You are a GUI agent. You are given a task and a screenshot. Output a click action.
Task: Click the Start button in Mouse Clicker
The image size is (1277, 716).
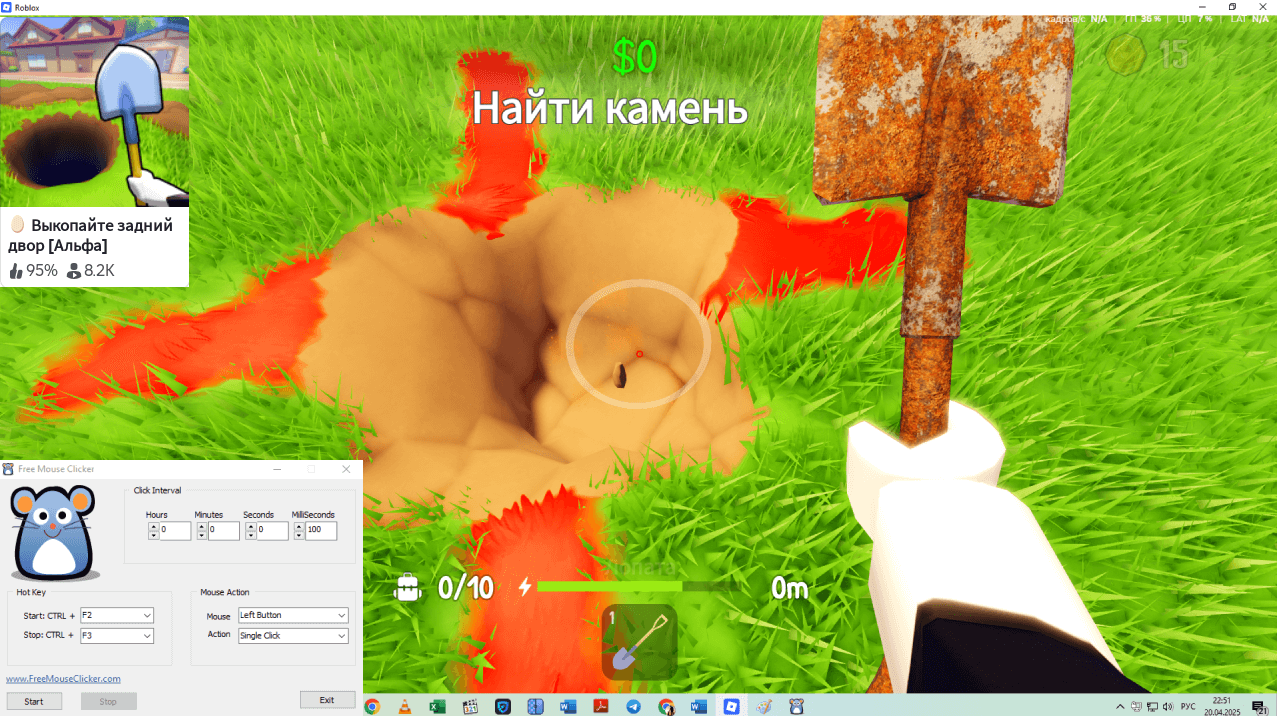click(34, 701)
